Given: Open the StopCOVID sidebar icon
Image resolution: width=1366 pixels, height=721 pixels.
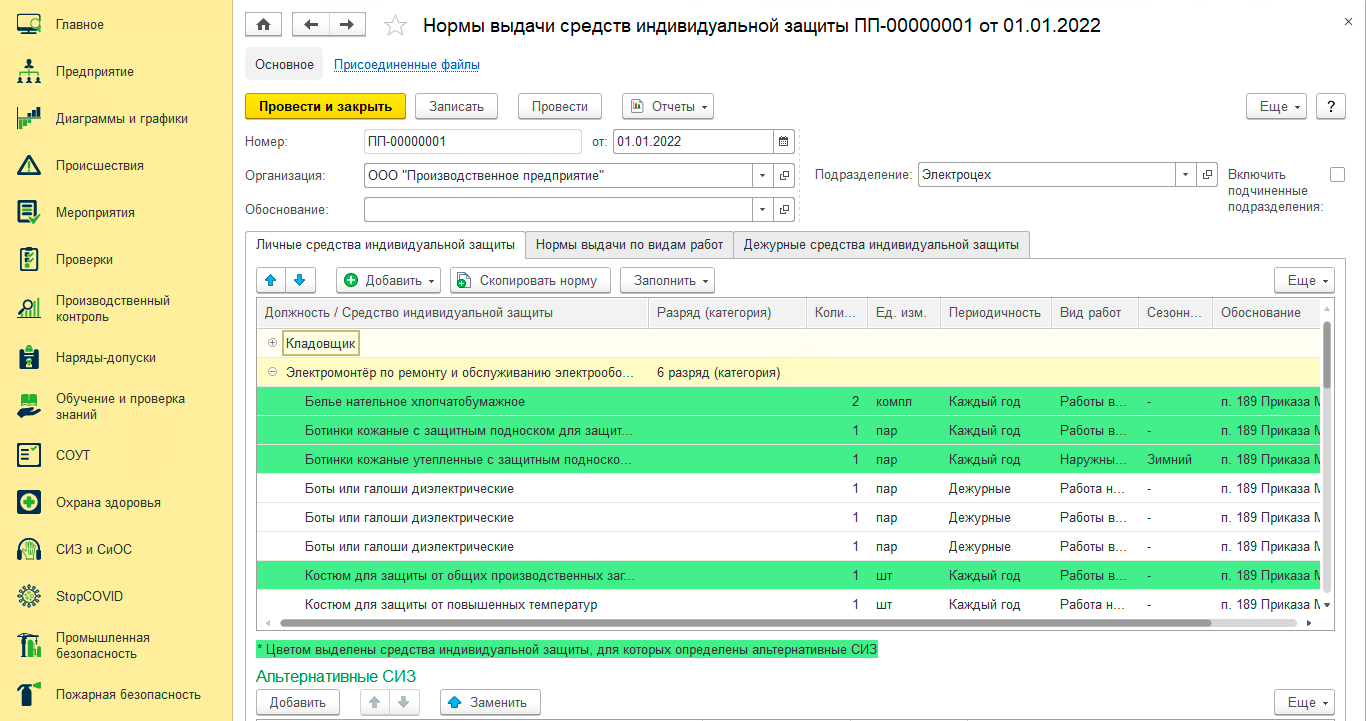Looking at the screenshot, I should coord(29,596).
